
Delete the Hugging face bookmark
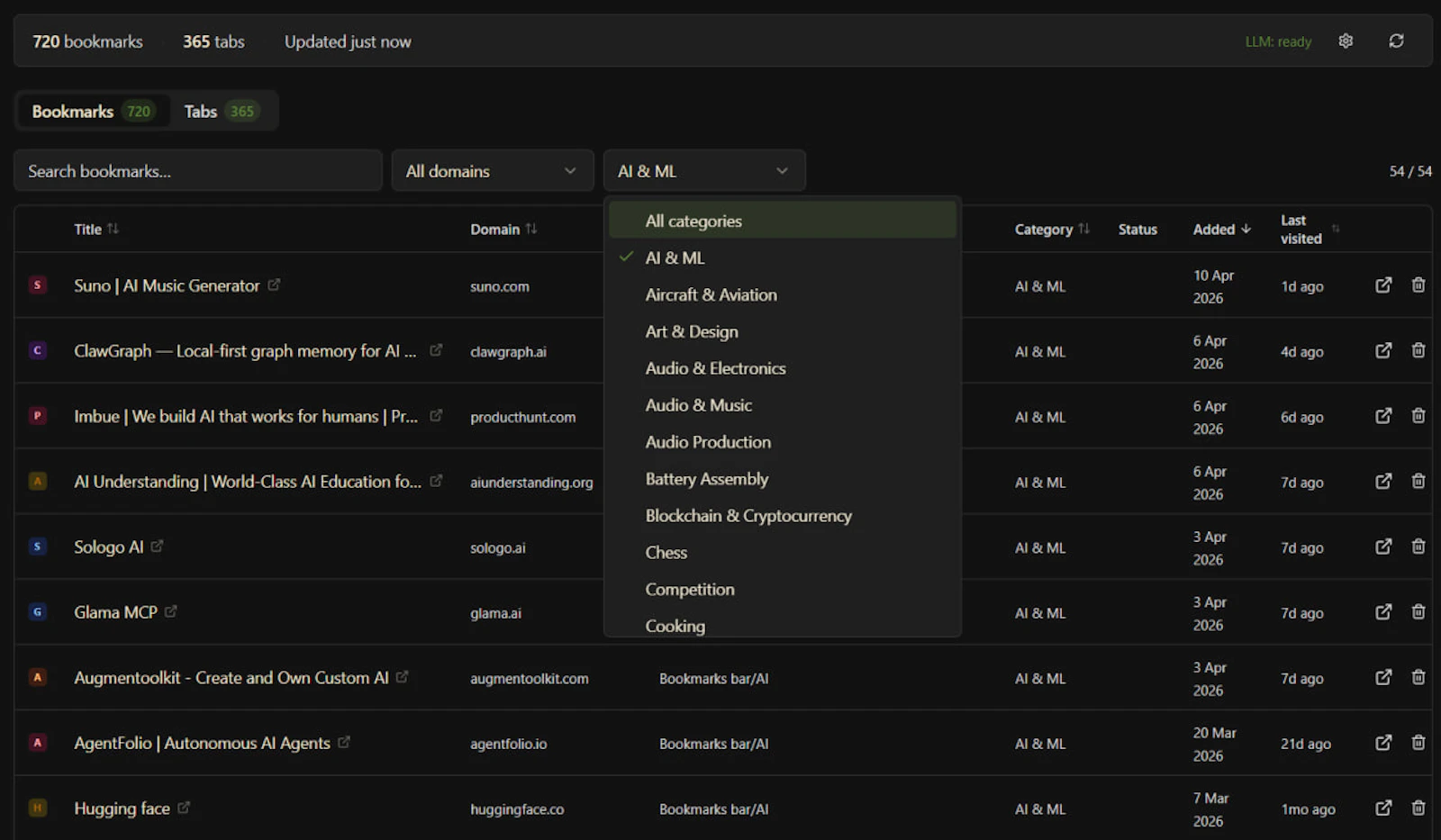(1418, 808)
